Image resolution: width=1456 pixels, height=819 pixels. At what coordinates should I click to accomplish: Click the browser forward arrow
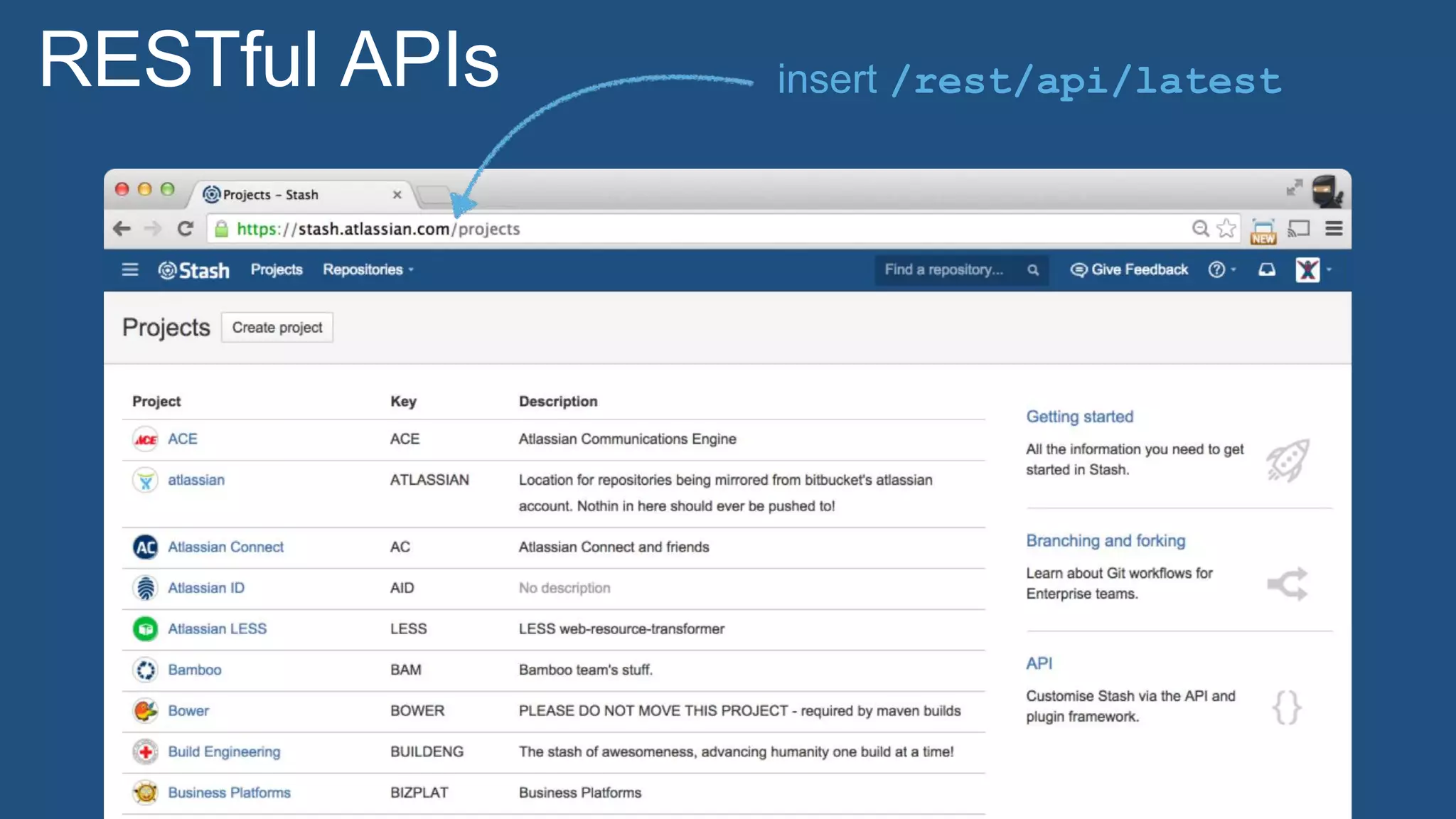pyautogui.click(x=153, y=228)
